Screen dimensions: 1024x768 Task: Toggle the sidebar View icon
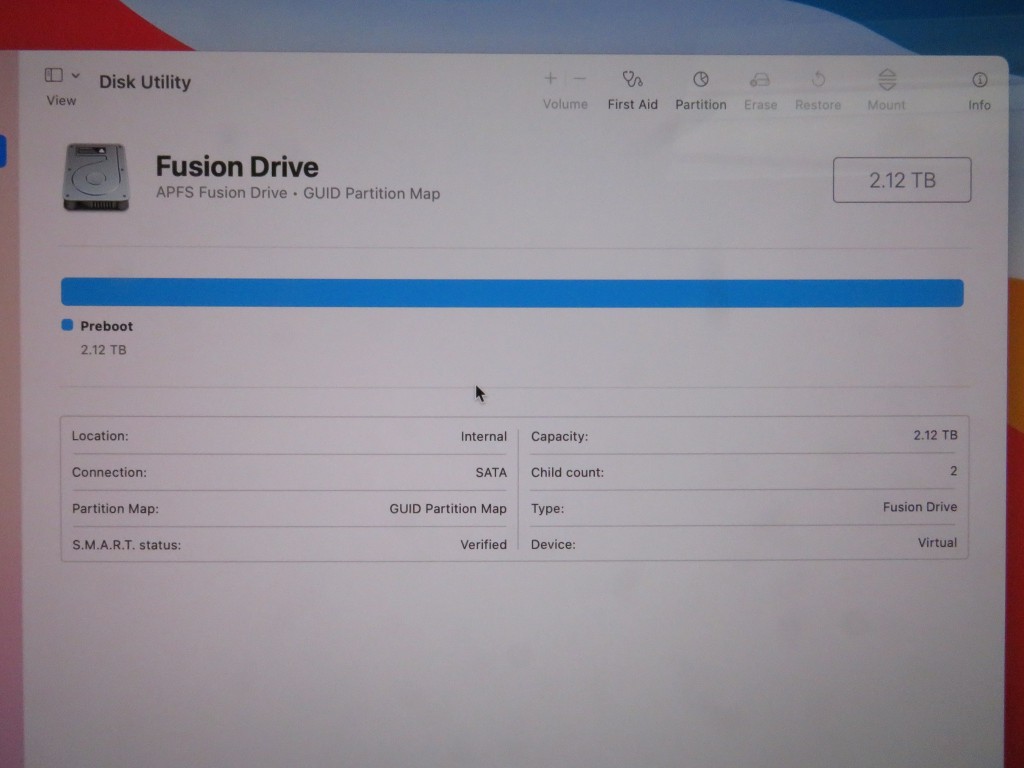coord(54,75)
